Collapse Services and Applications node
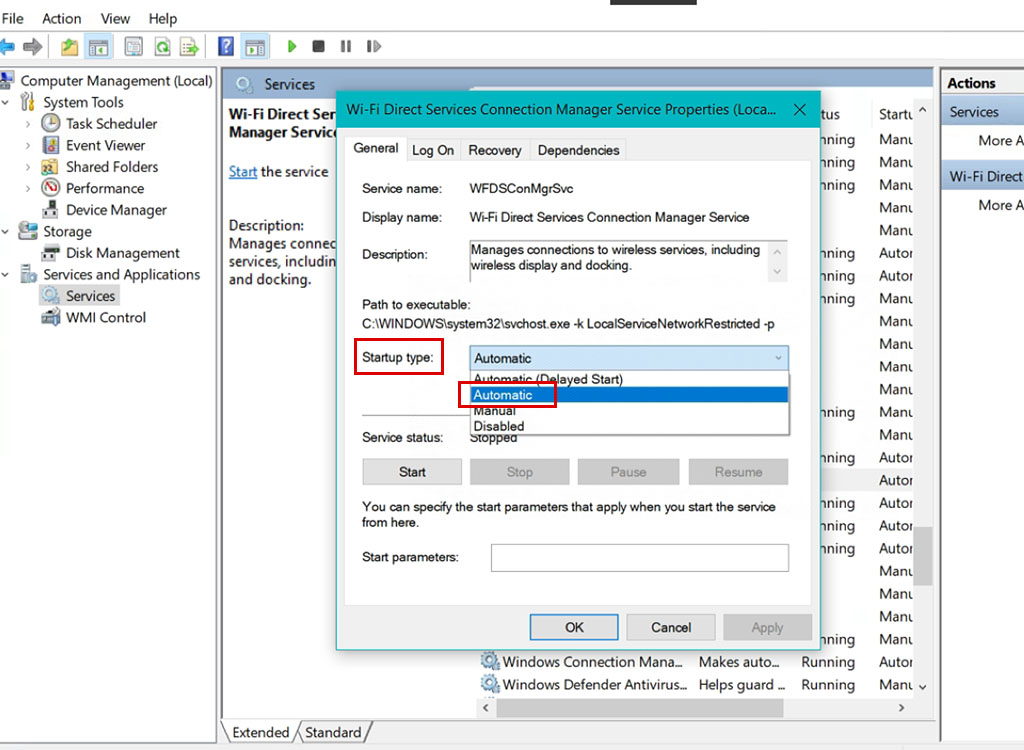Viewport: 1024px width, 750px height. [x=6, y=275]
